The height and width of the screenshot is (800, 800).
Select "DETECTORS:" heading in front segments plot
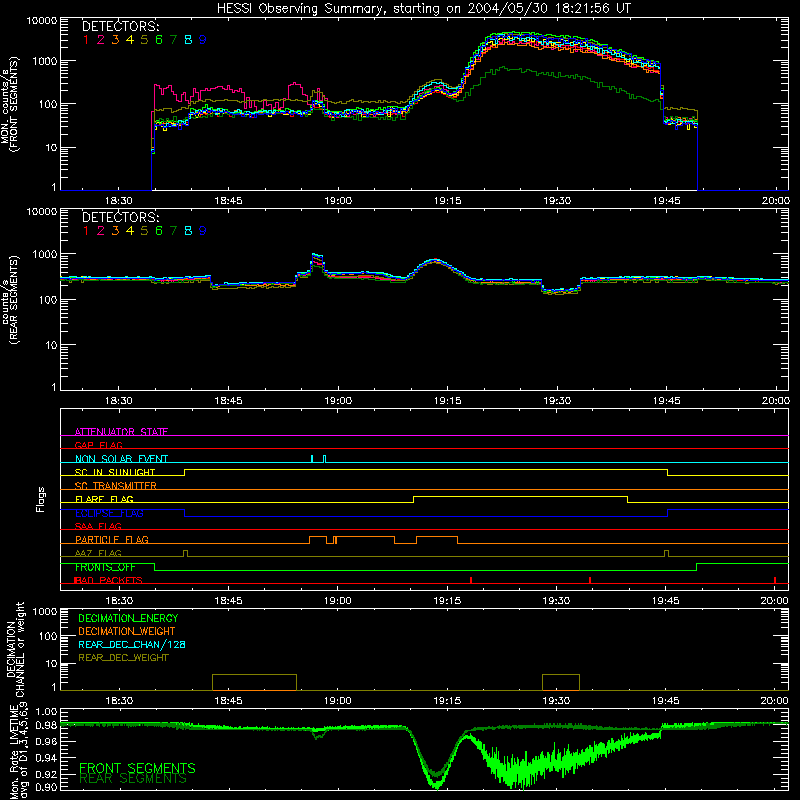click(120, 26)
